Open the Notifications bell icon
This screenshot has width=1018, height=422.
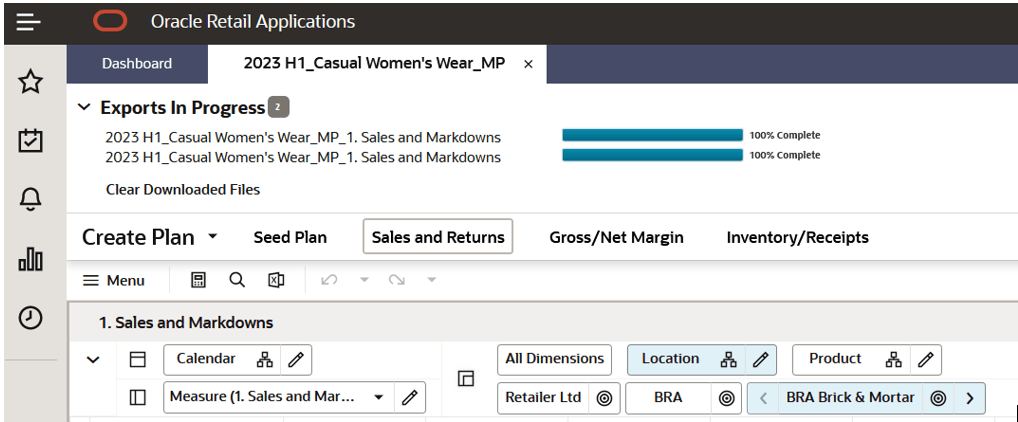31,200
